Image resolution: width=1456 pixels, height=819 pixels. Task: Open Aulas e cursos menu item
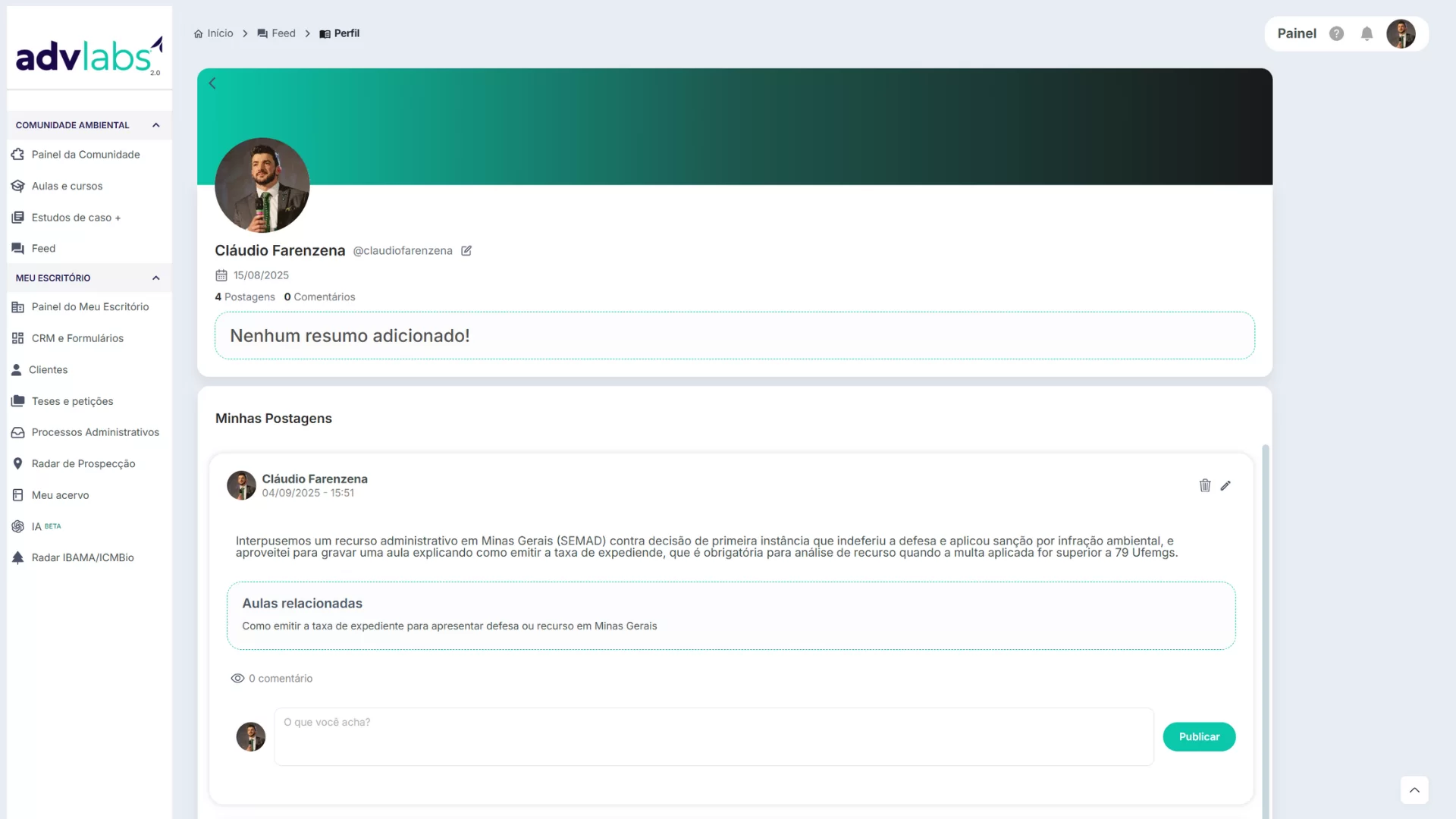tap(67, 186)
